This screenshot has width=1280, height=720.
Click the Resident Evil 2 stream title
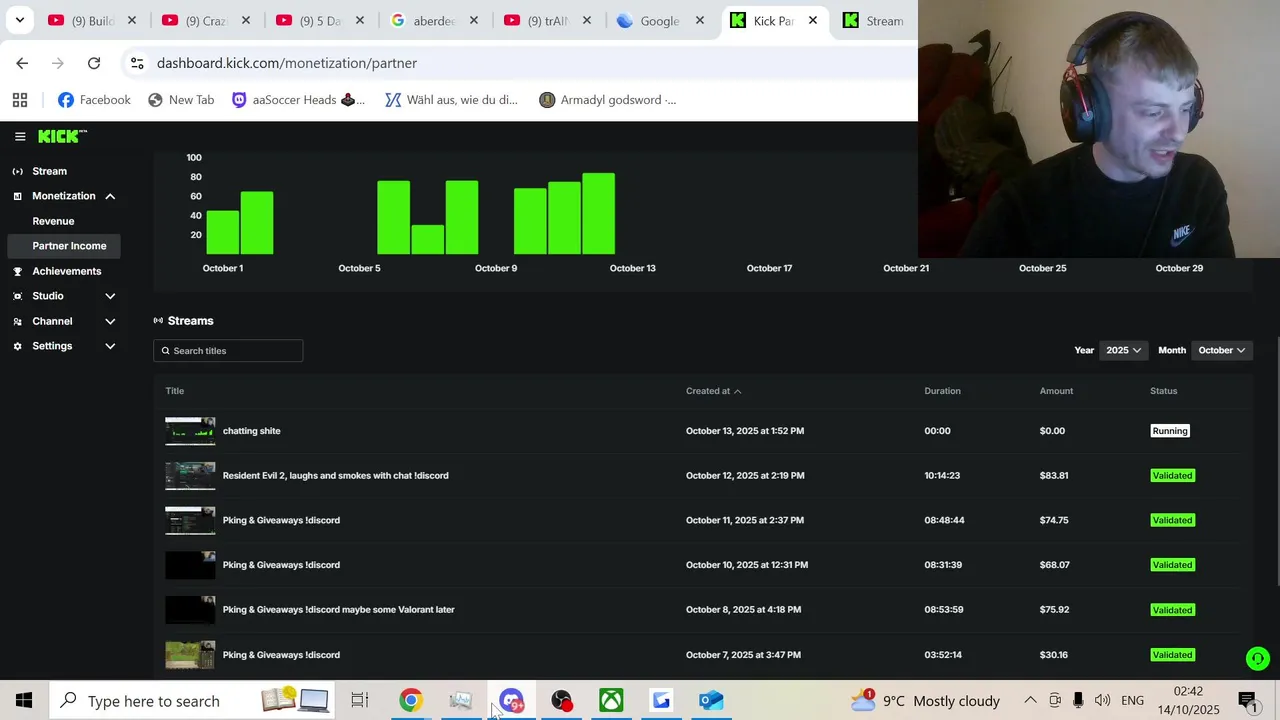(x=335, y=476)
